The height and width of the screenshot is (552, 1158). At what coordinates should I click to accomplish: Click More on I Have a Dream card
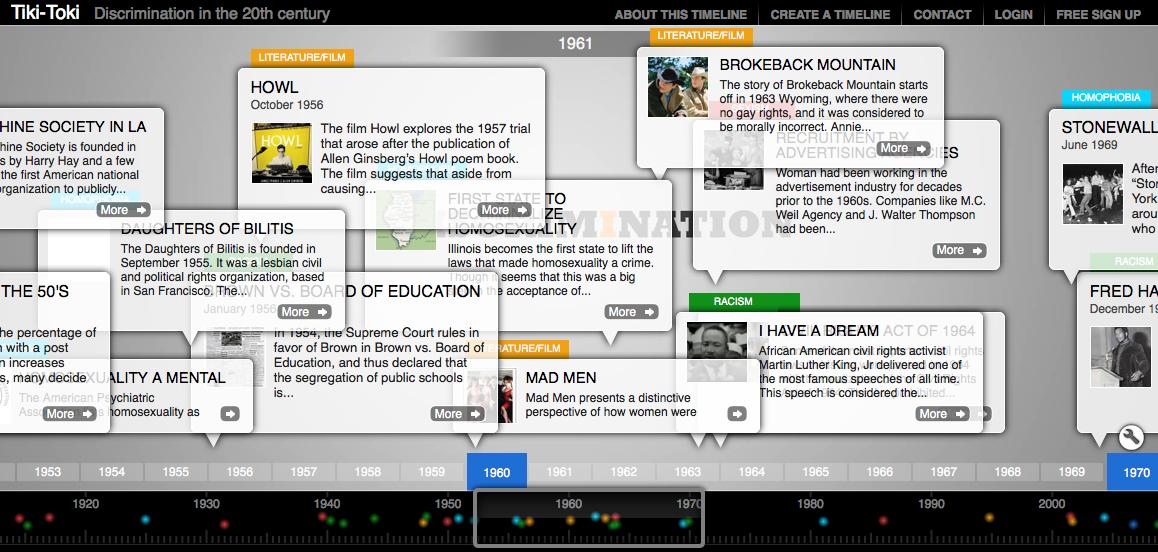942,414
